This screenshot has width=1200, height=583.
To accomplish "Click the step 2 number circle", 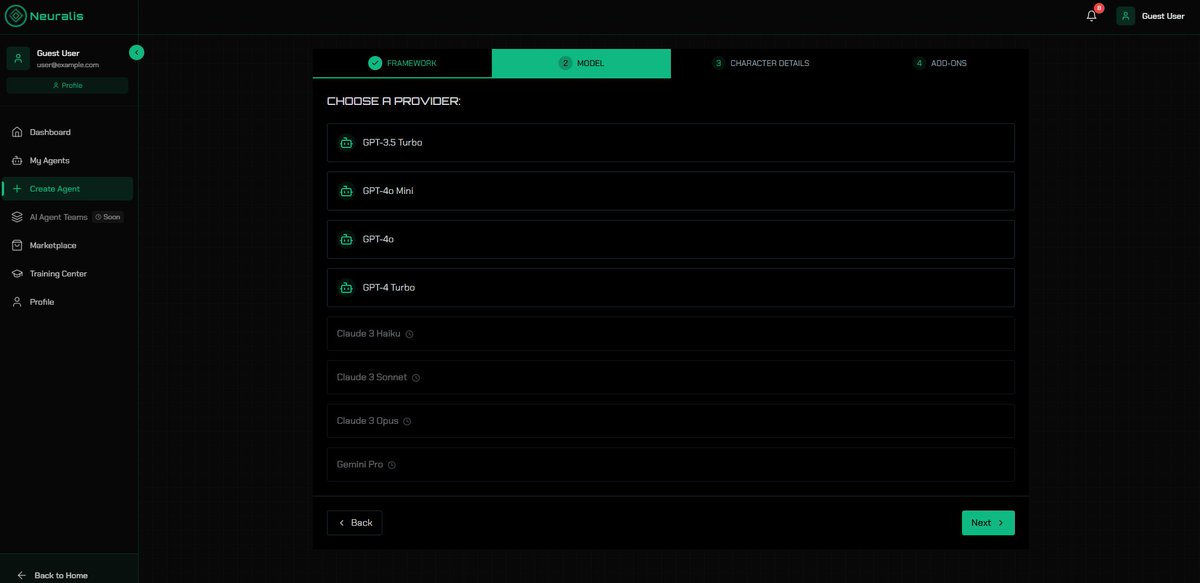I will coord(565,63).
